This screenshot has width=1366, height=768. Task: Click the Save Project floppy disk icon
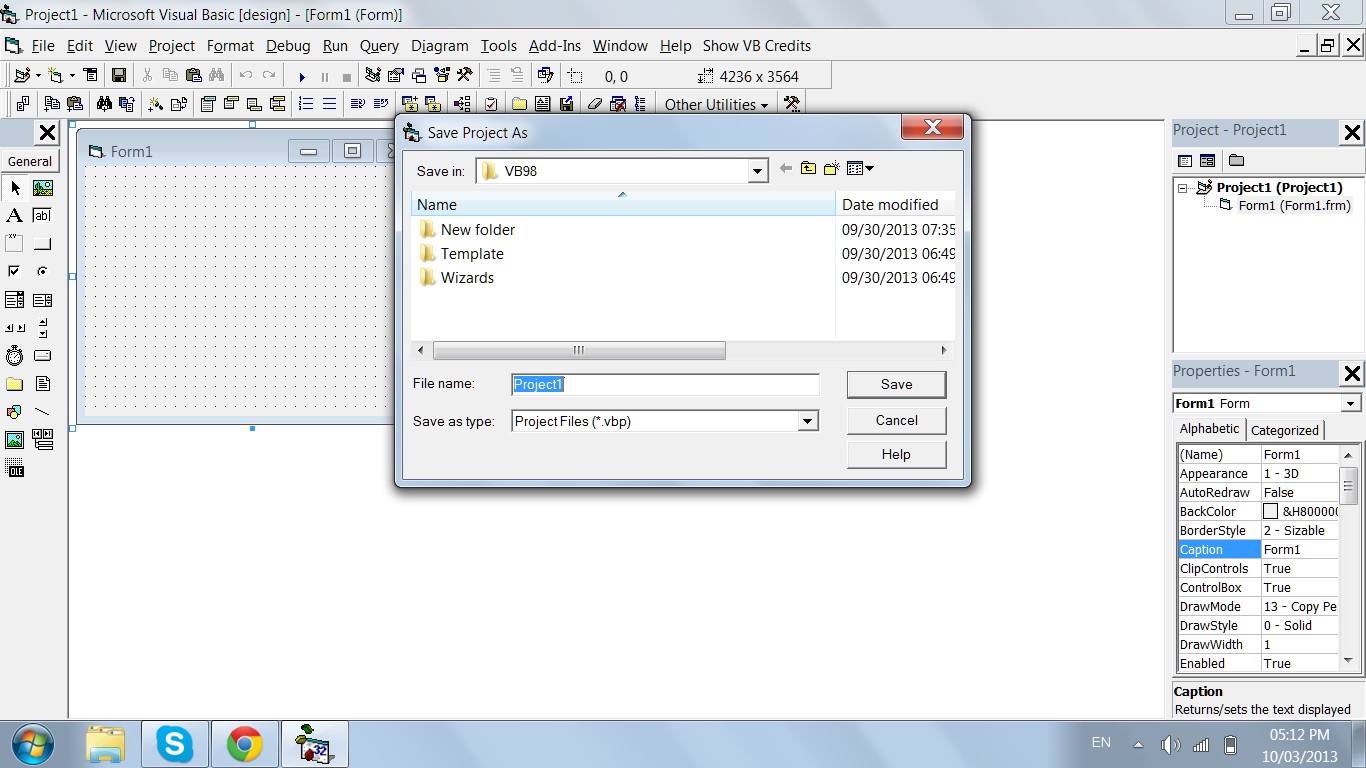119,76
